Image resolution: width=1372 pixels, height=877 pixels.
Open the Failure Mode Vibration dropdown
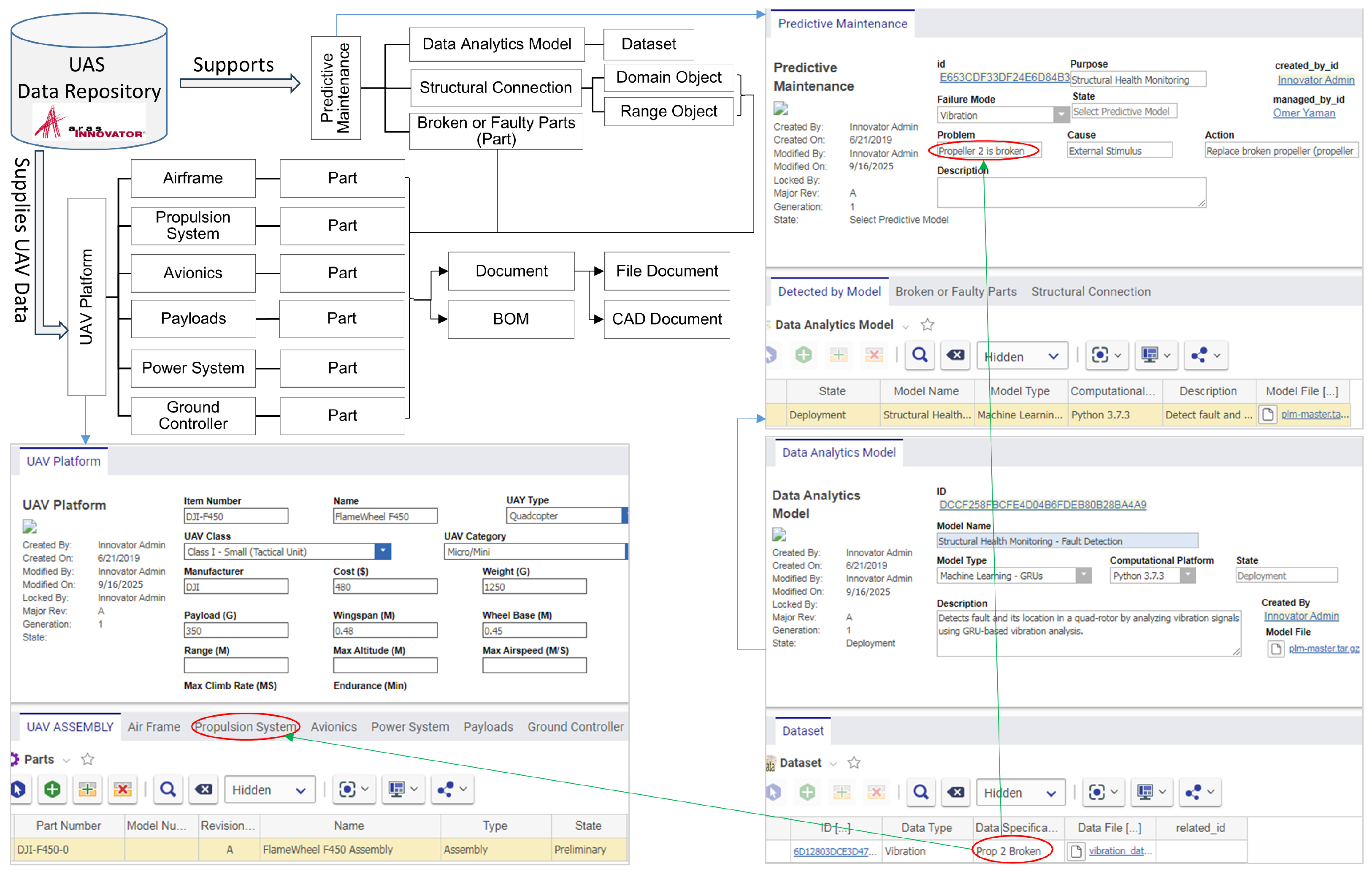[1061, 115]
